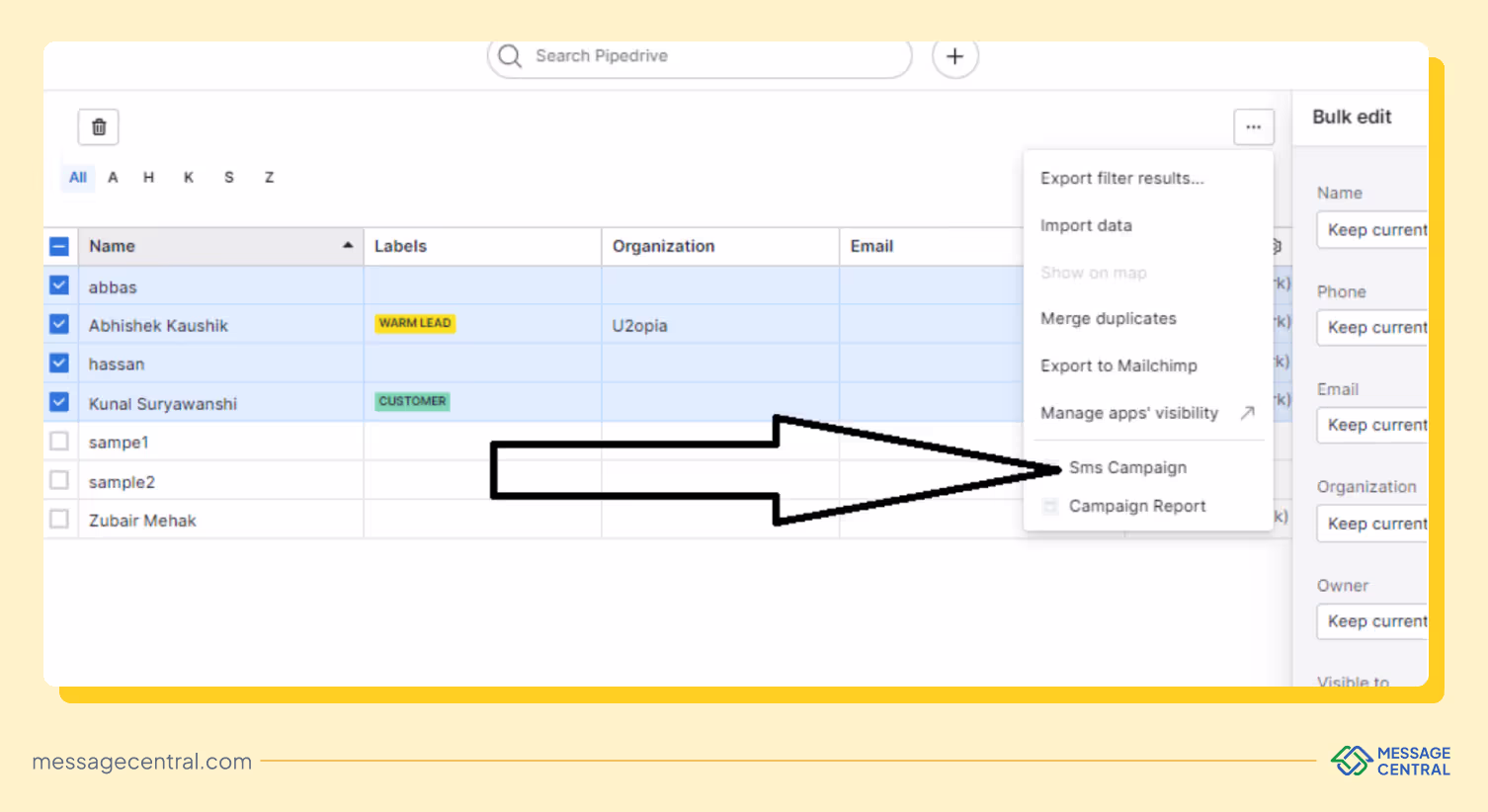
Task: Open the Zubair Mehak contact
Action: [142, 521]
